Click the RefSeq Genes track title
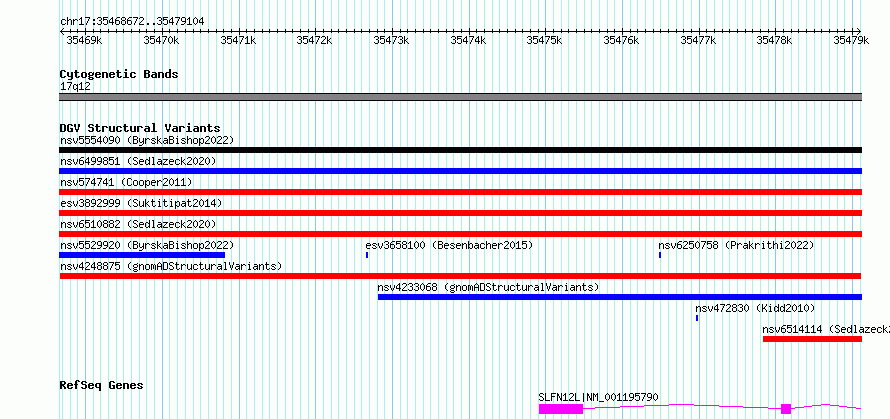The width and height of the screenshot is (890, 419). coord(101,386)
